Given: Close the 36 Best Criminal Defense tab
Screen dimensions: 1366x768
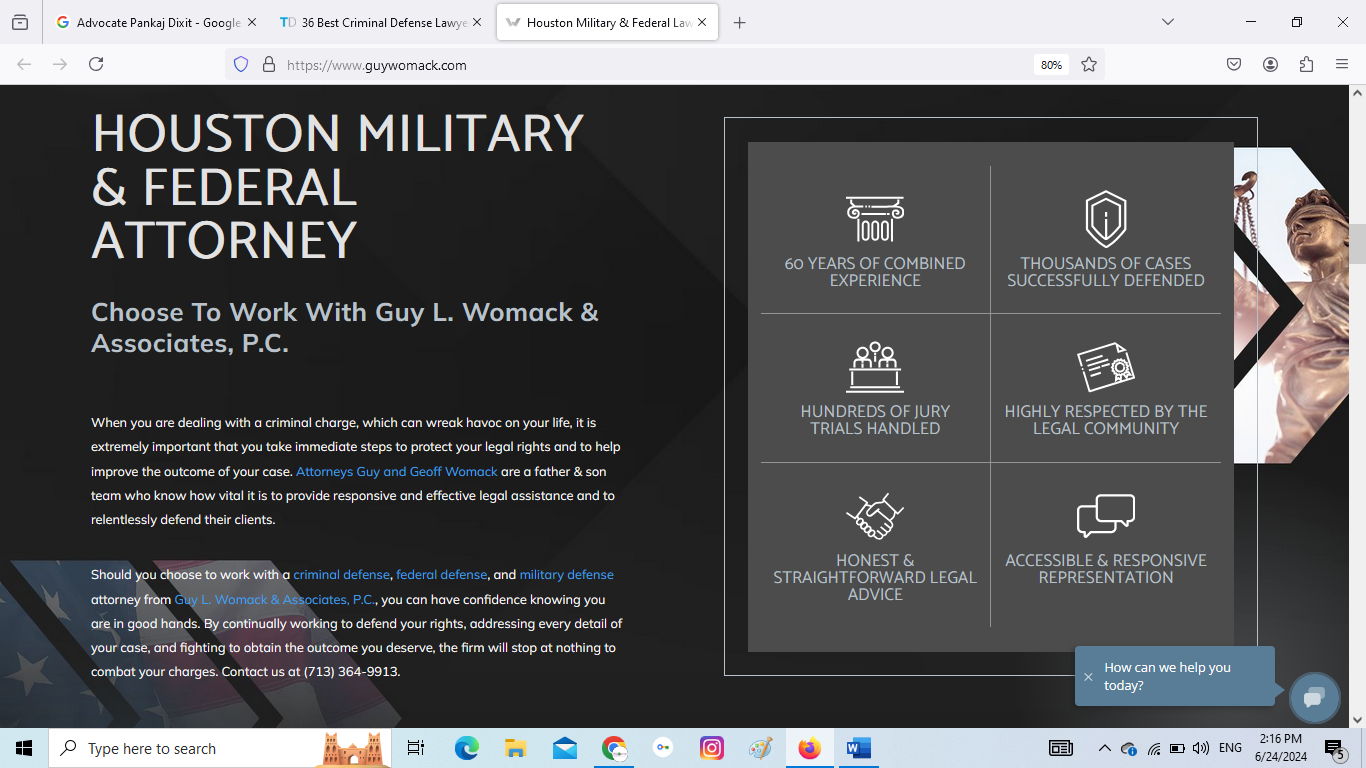Looking at the screenshot, I should (477, 22).
